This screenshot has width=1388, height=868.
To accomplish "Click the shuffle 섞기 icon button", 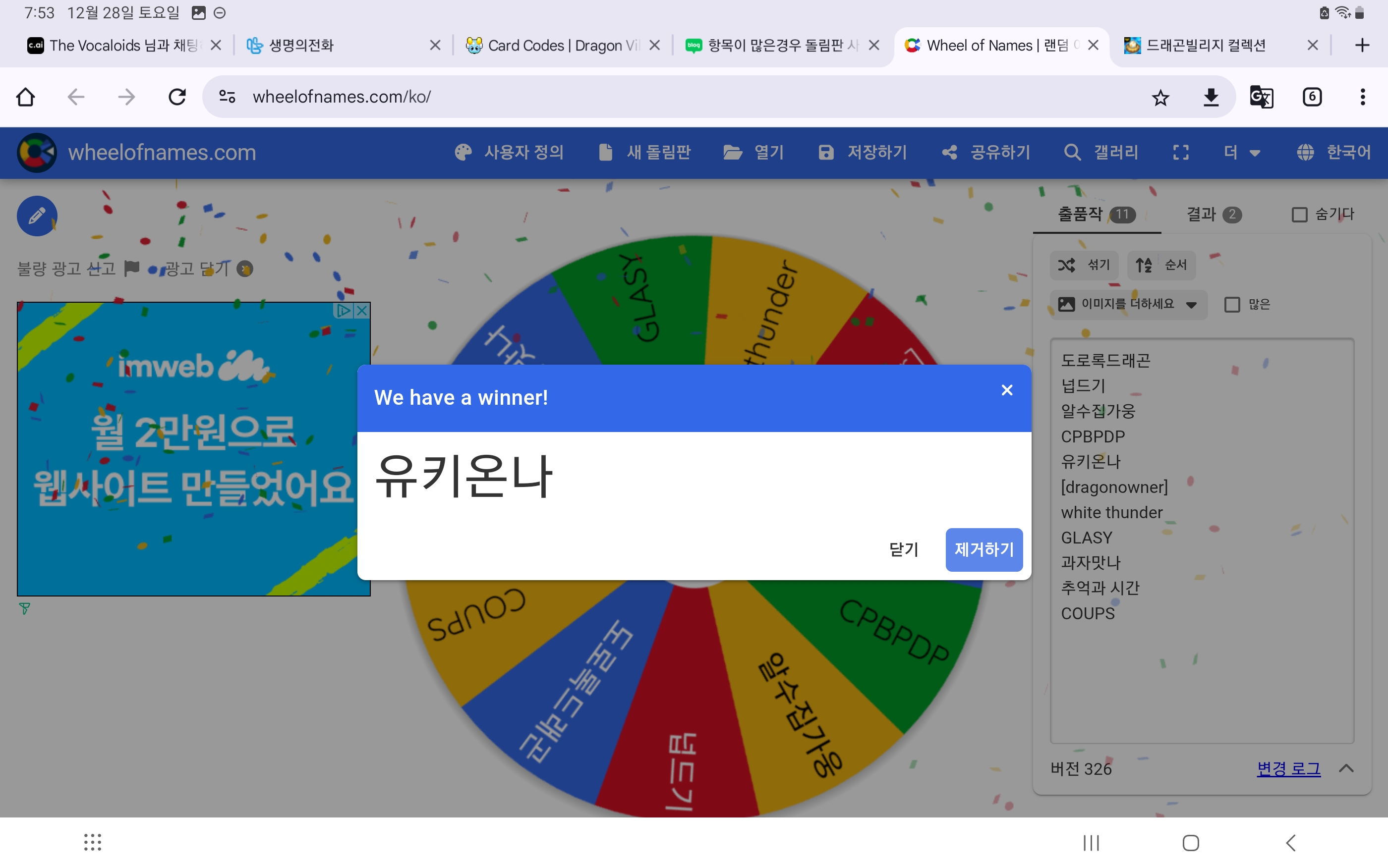I will tap(1084, 265).
